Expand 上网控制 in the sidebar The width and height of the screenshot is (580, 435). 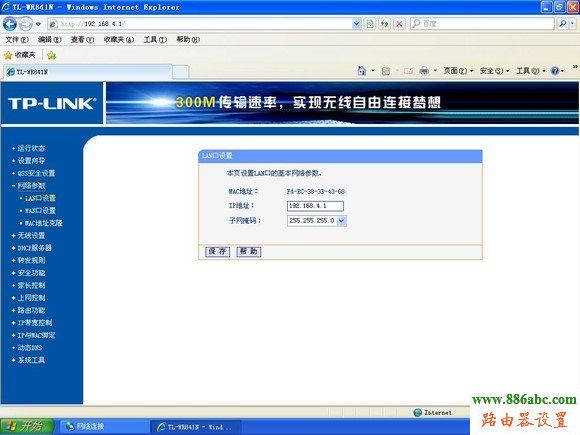31,298
